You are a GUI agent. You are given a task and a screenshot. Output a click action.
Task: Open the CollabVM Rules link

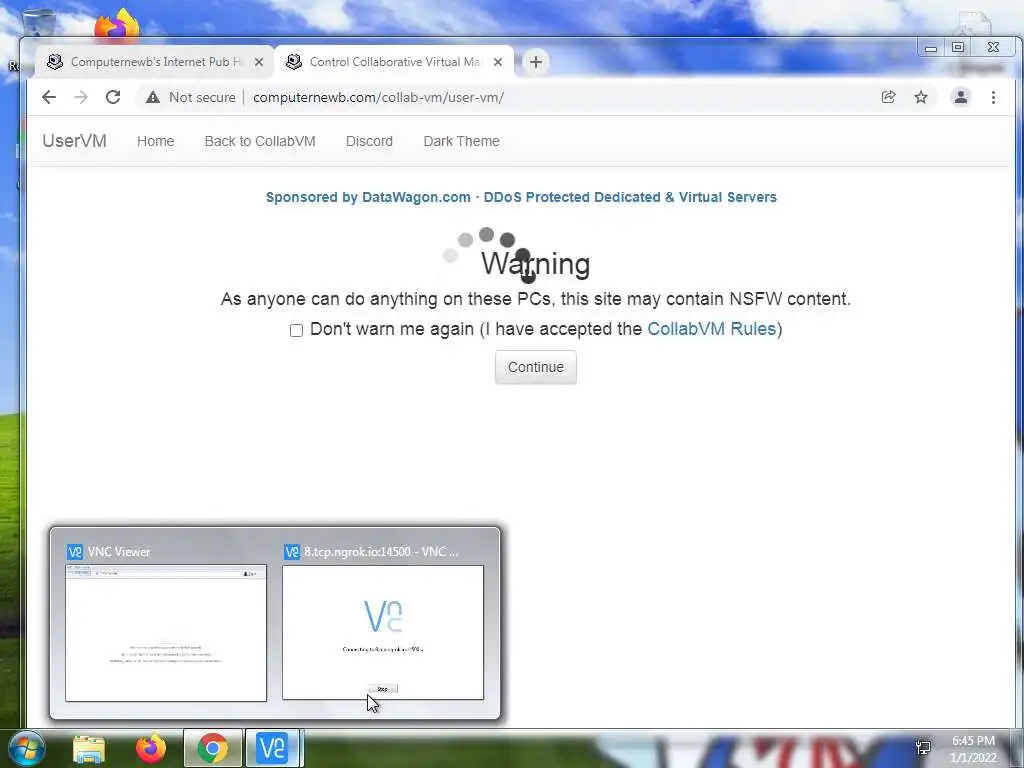click(x=711, y=328)
